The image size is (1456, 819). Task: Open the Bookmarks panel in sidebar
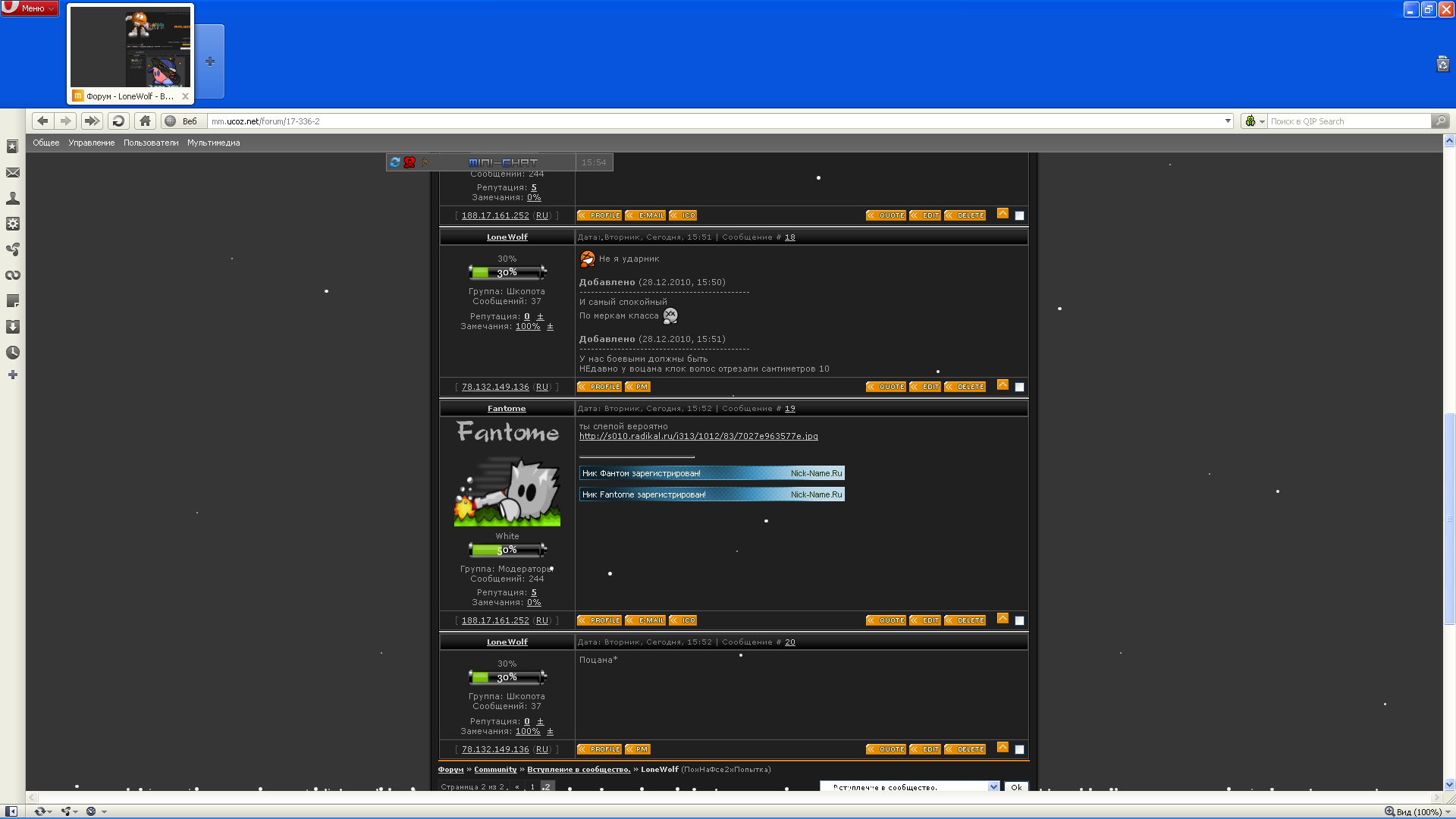pyautogui.click(x=13, y=146)
